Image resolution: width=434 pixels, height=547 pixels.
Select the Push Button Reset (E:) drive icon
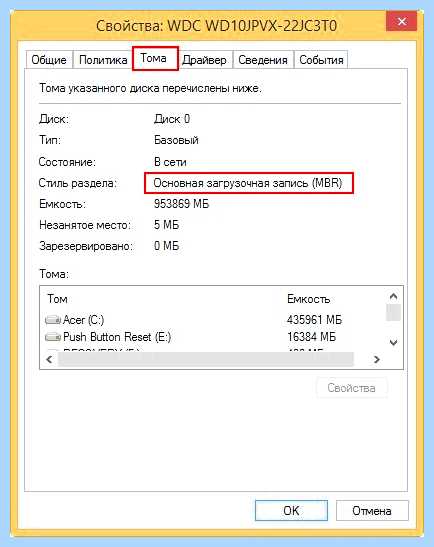click(x=53, y=337)
